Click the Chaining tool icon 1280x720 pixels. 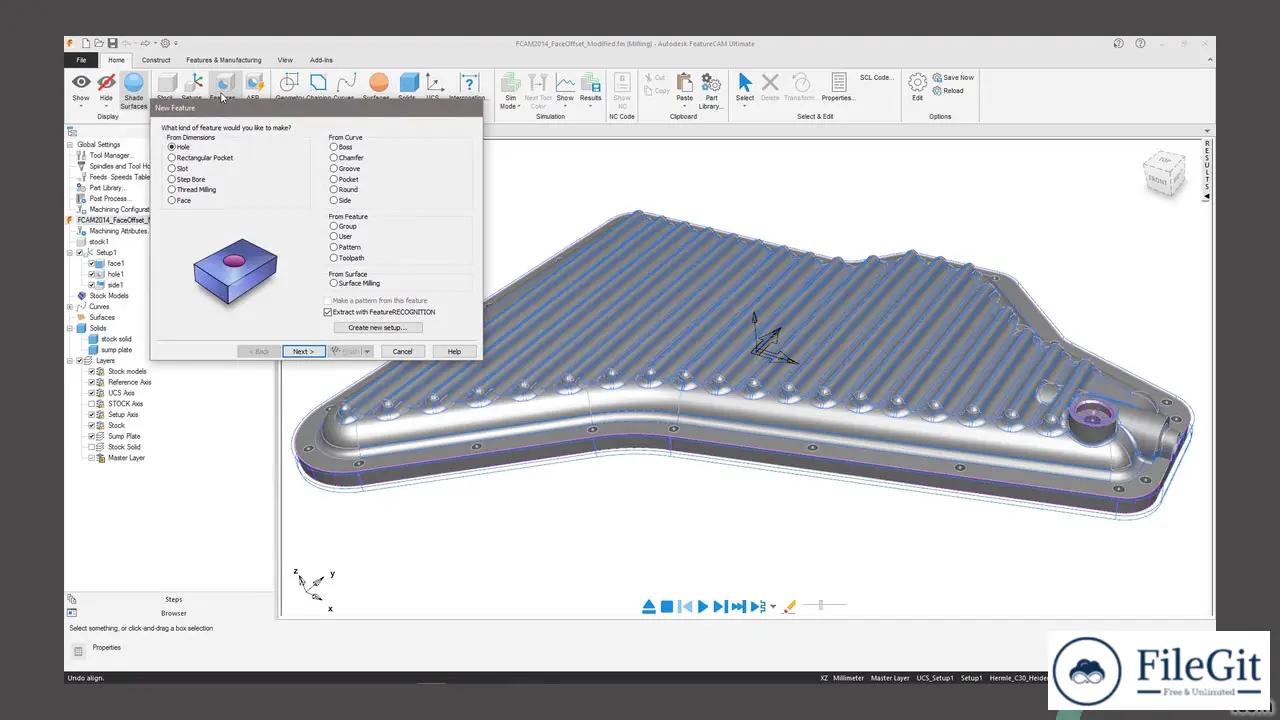(x=318, y=83)
